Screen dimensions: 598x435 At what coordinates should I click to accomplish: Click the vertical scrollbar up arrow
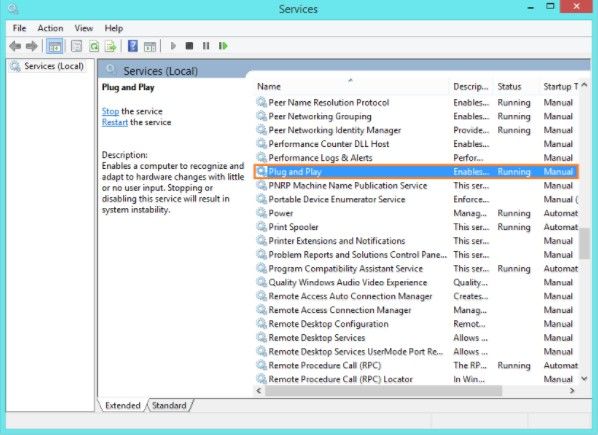point(584,85)
